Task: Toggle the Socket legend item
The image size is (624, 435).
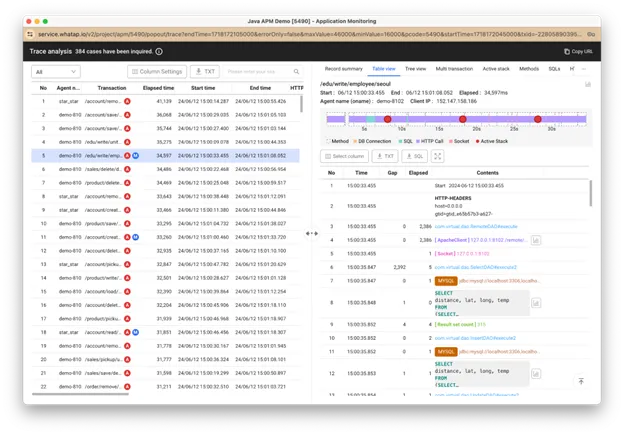Action: [x=459, y=141]
